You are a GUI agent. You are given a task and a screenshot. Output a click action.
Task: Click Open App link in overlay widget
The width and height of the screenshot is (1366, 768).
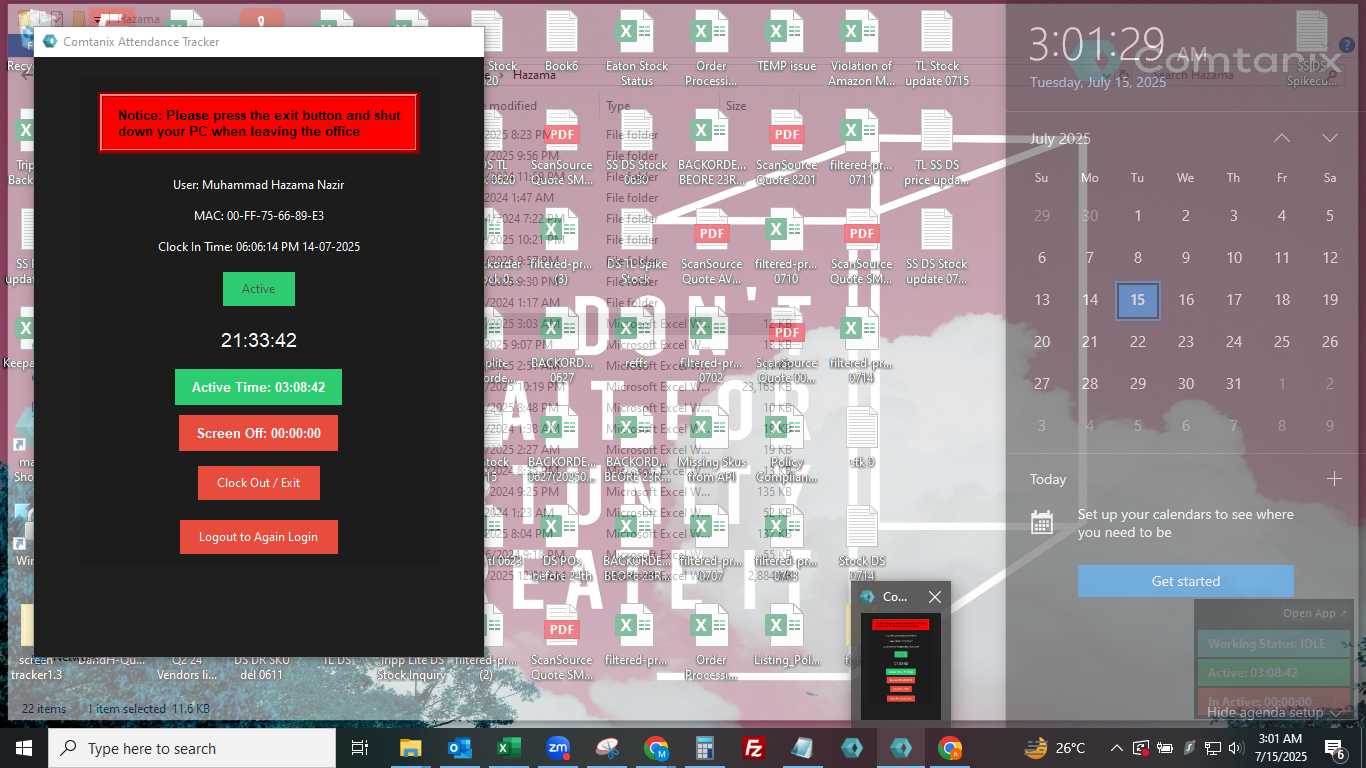point(1315,613)
